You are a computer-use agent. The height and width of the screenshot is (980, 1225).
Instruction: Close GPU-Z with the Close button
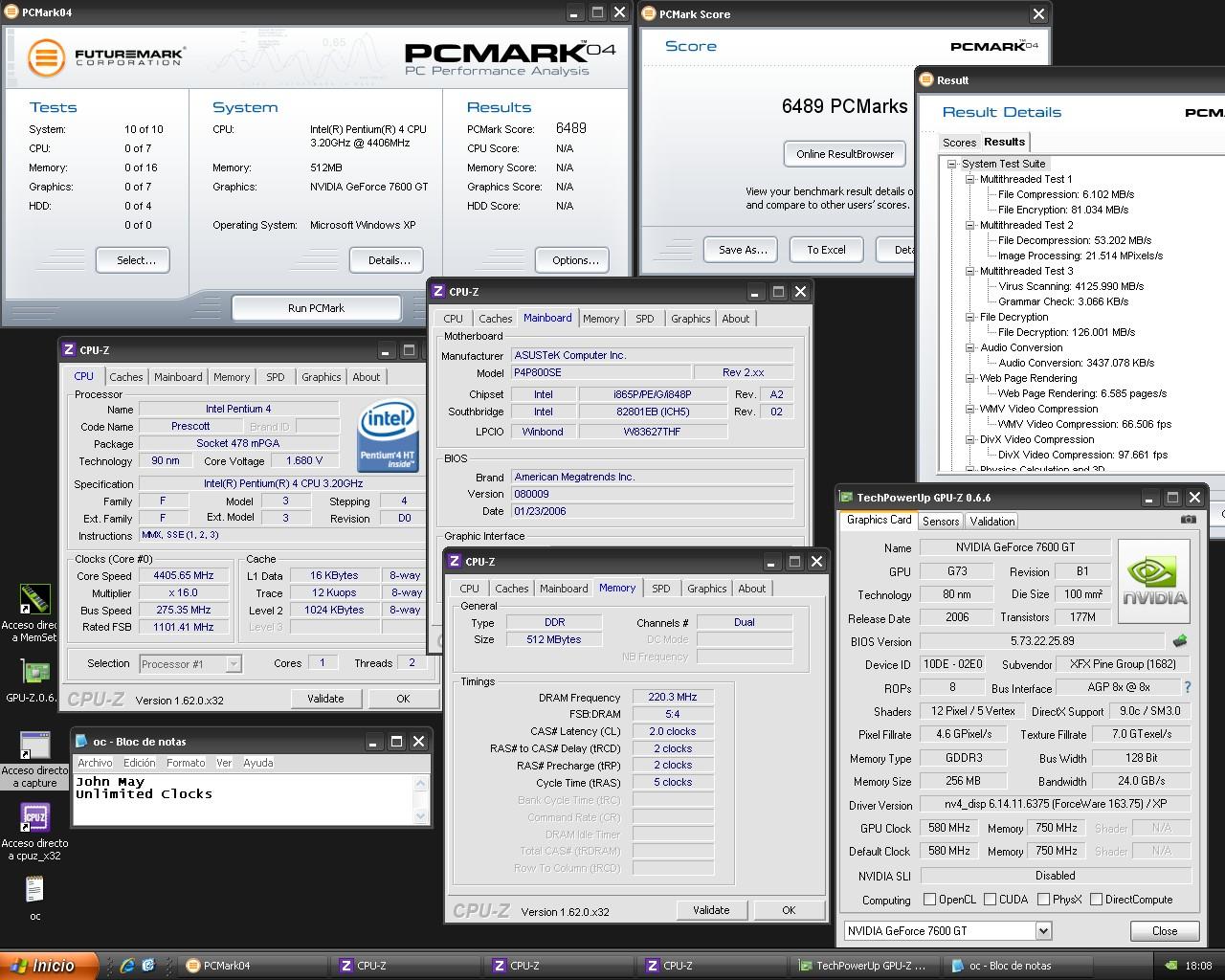[x=1165, y=930]
